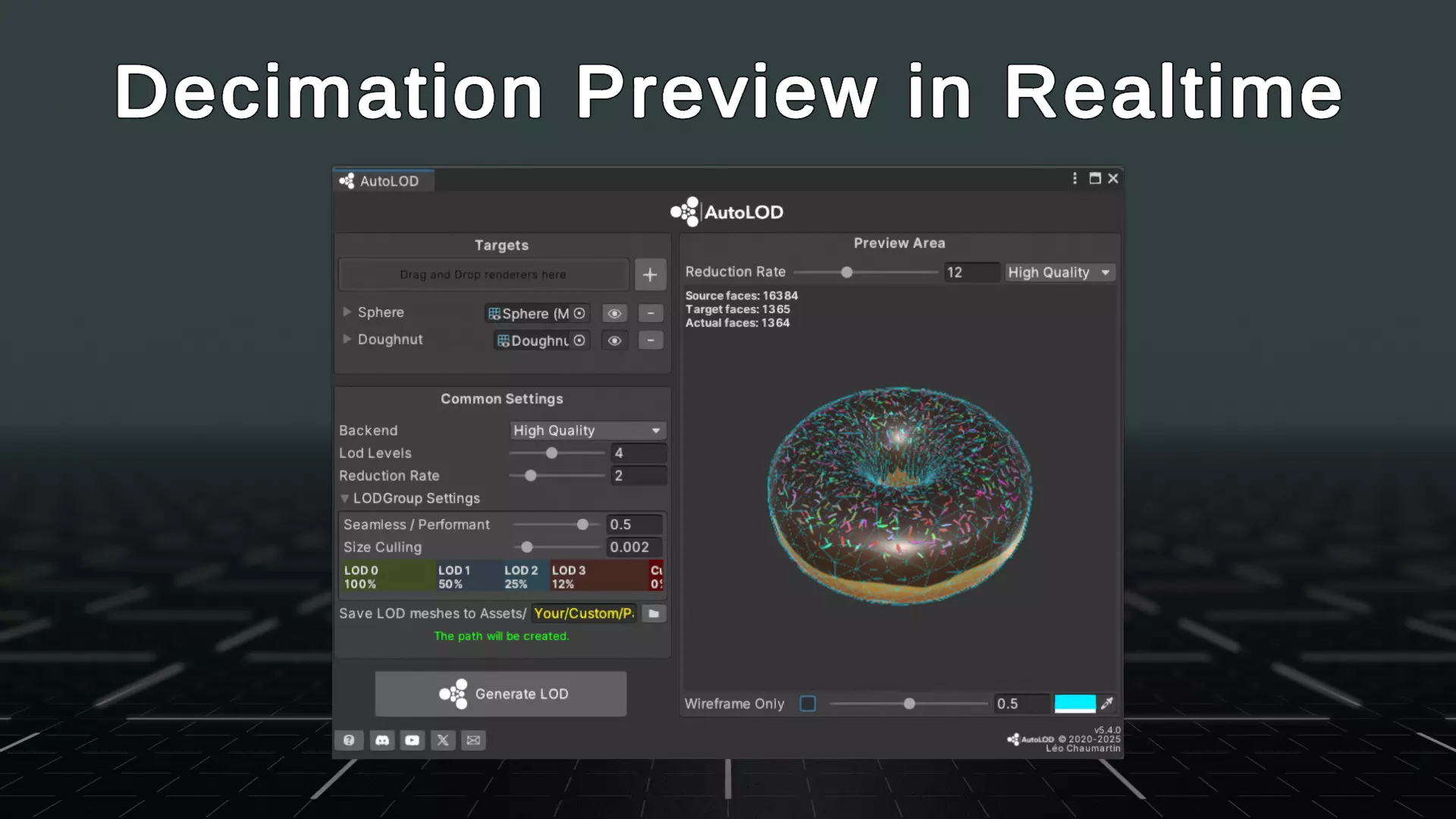This screenshot has height=819, width=1456.
Task: Click the Your/Custom/P. path input field
Action: click(584, 613)
